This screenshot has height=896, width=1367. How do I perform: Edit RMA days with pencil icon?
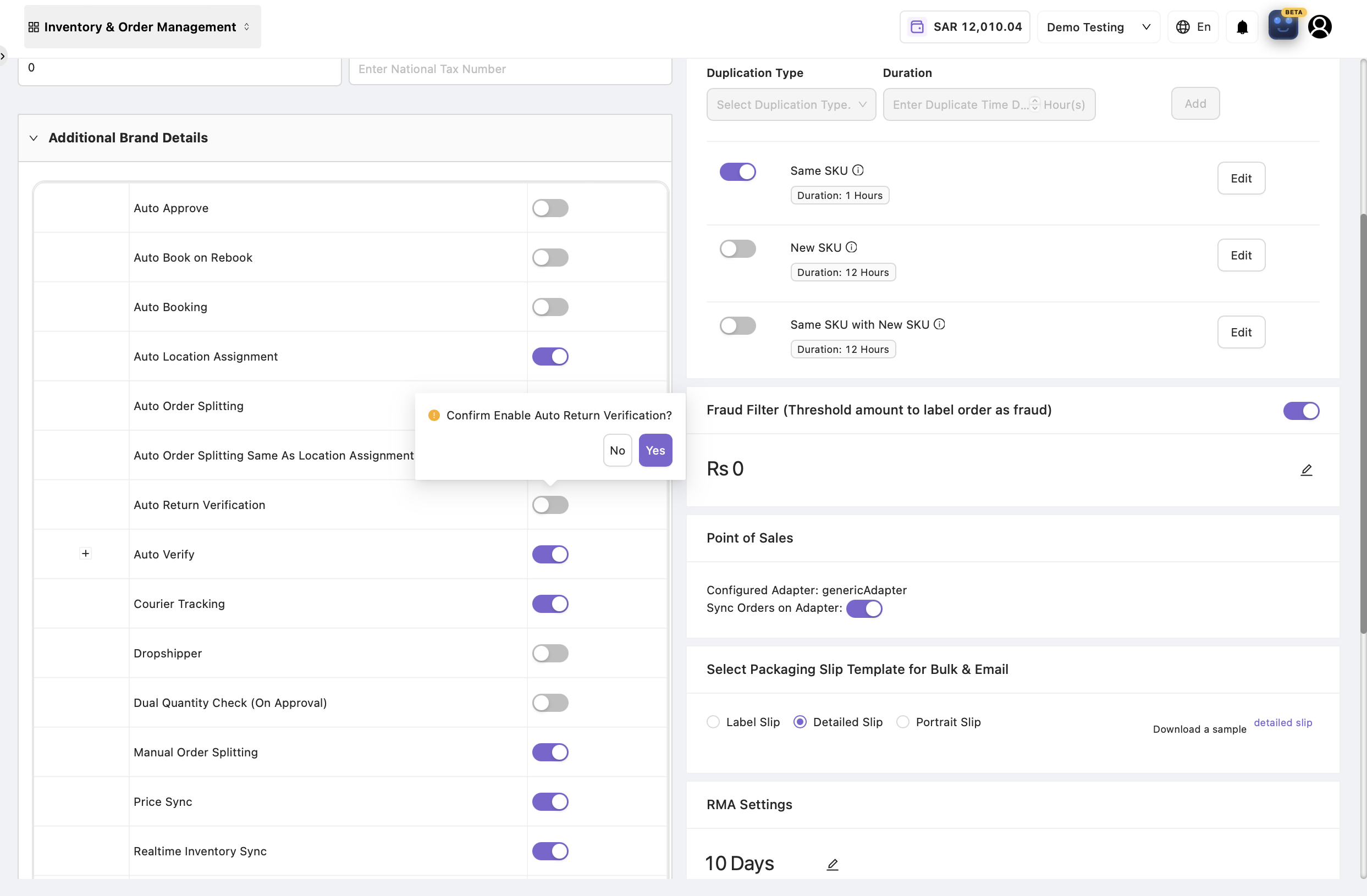point(833,864)
